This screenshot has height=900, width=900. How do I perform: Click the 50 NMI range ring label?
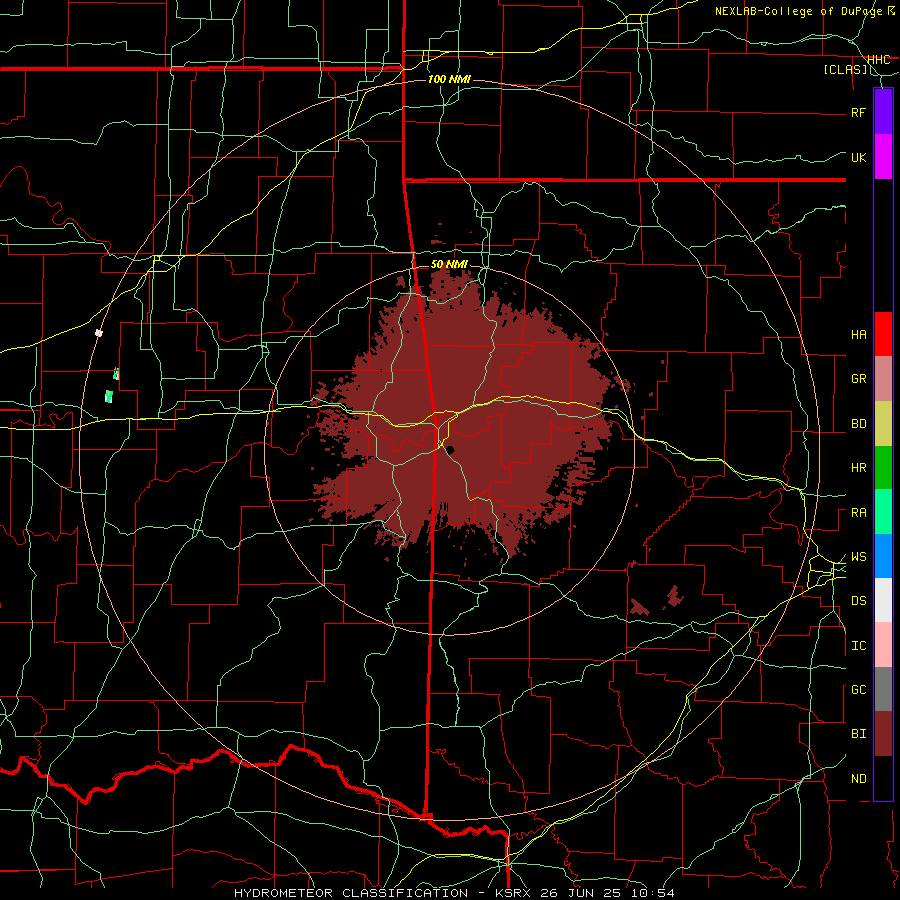point(449,264)
